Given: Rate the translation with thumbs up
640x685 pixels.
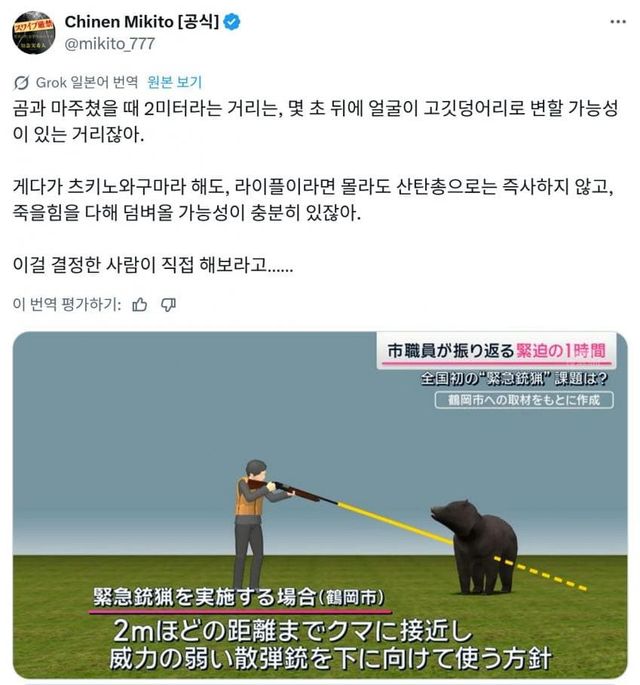Looking at the screenshot, I should (x=139, y=304).
